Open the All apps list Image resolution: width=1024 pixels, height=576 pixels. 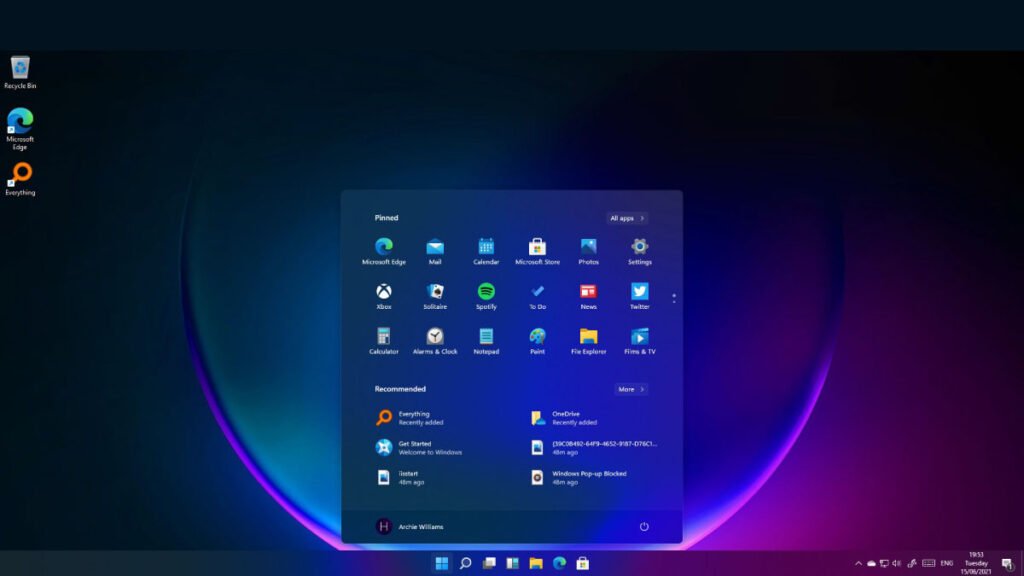(x=628, y=217)
